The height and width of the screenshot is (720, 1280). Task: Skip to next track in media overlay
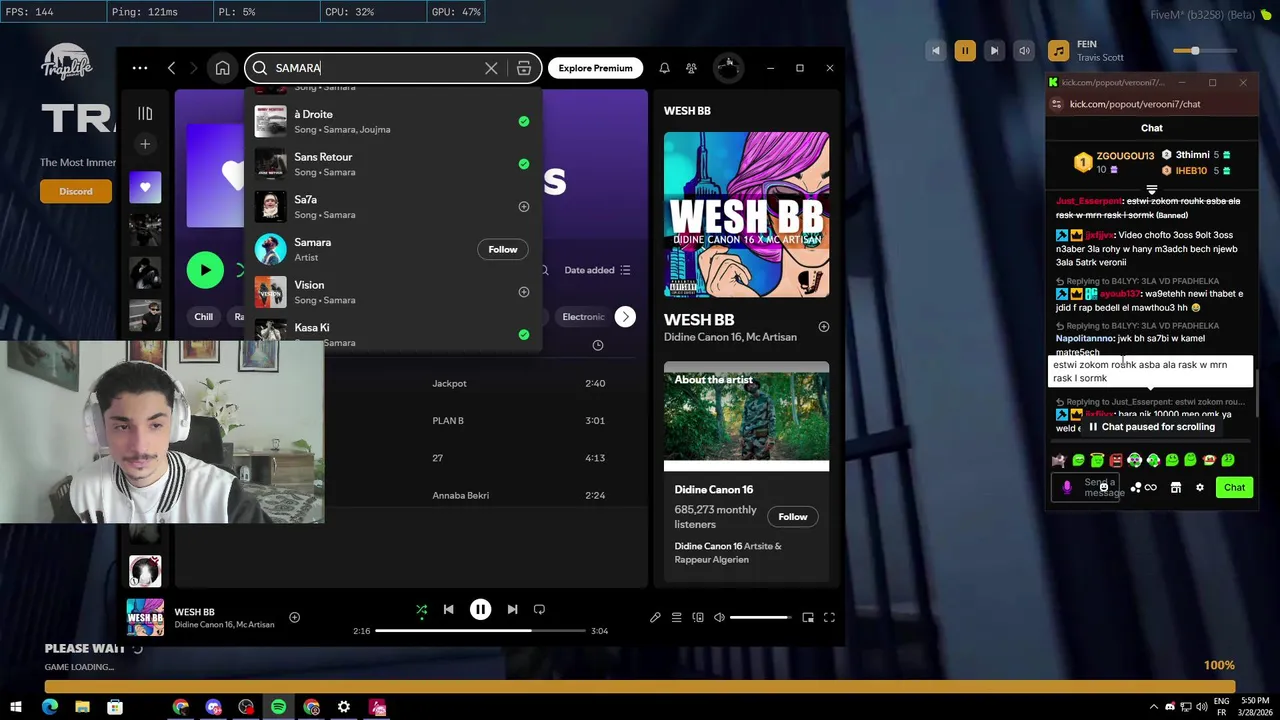994,50
